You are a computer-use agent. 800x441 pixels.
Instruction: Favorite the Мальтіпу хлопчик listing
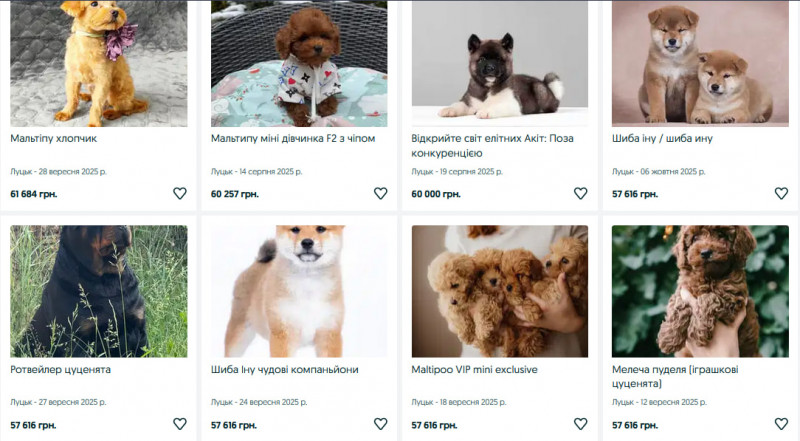point(180,194)
